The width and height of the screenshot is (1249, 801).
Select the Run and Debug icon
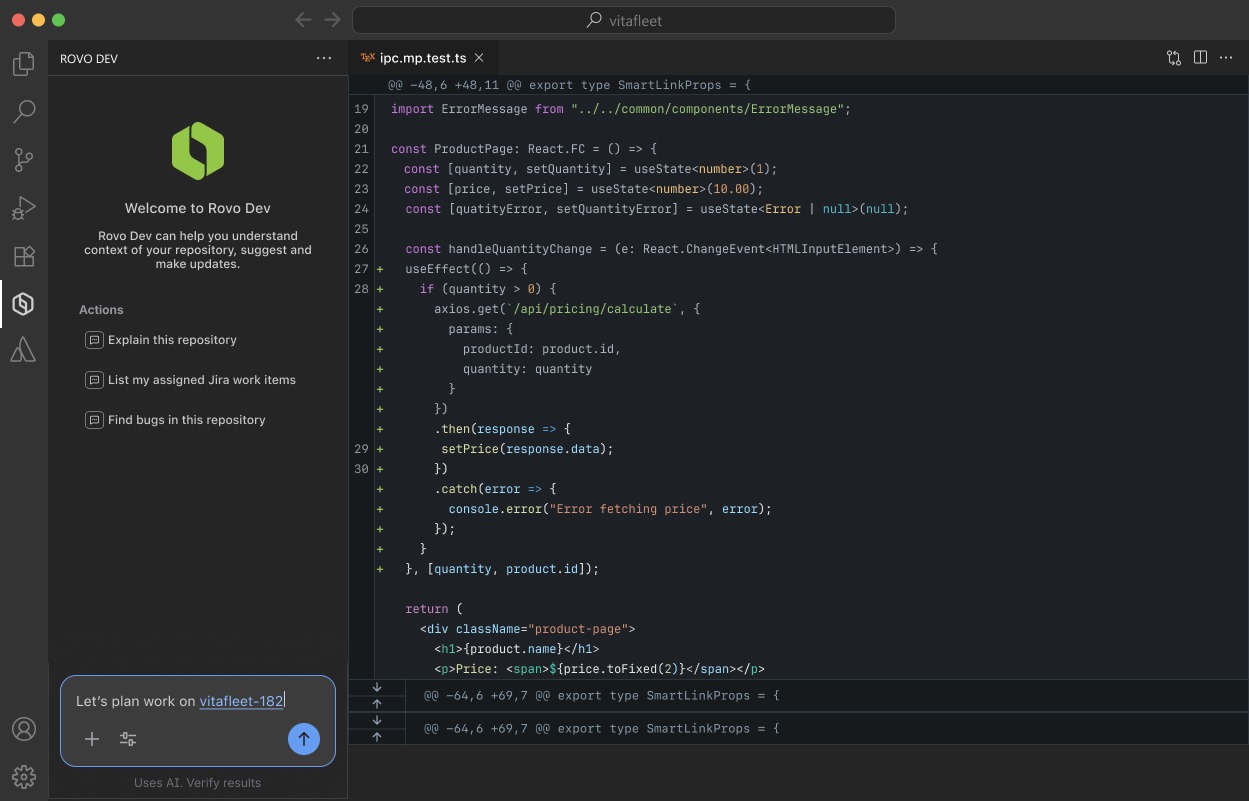[24, 207]
